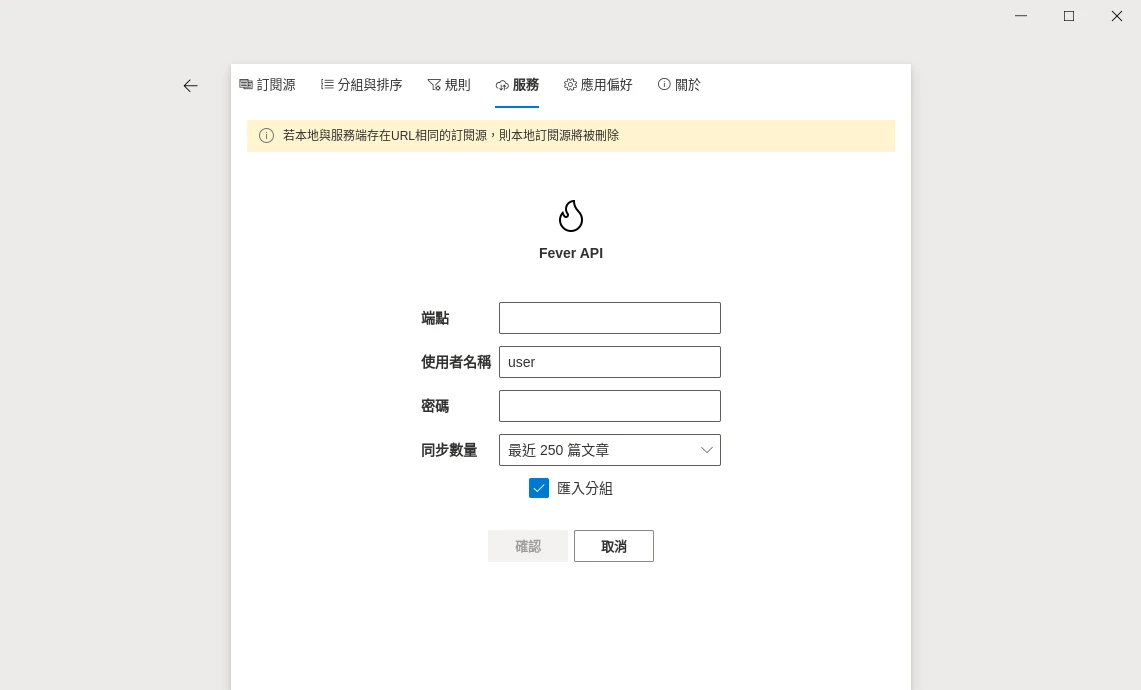
Task: Switch to the 分組與排序 tab
Action: (361, 85)
